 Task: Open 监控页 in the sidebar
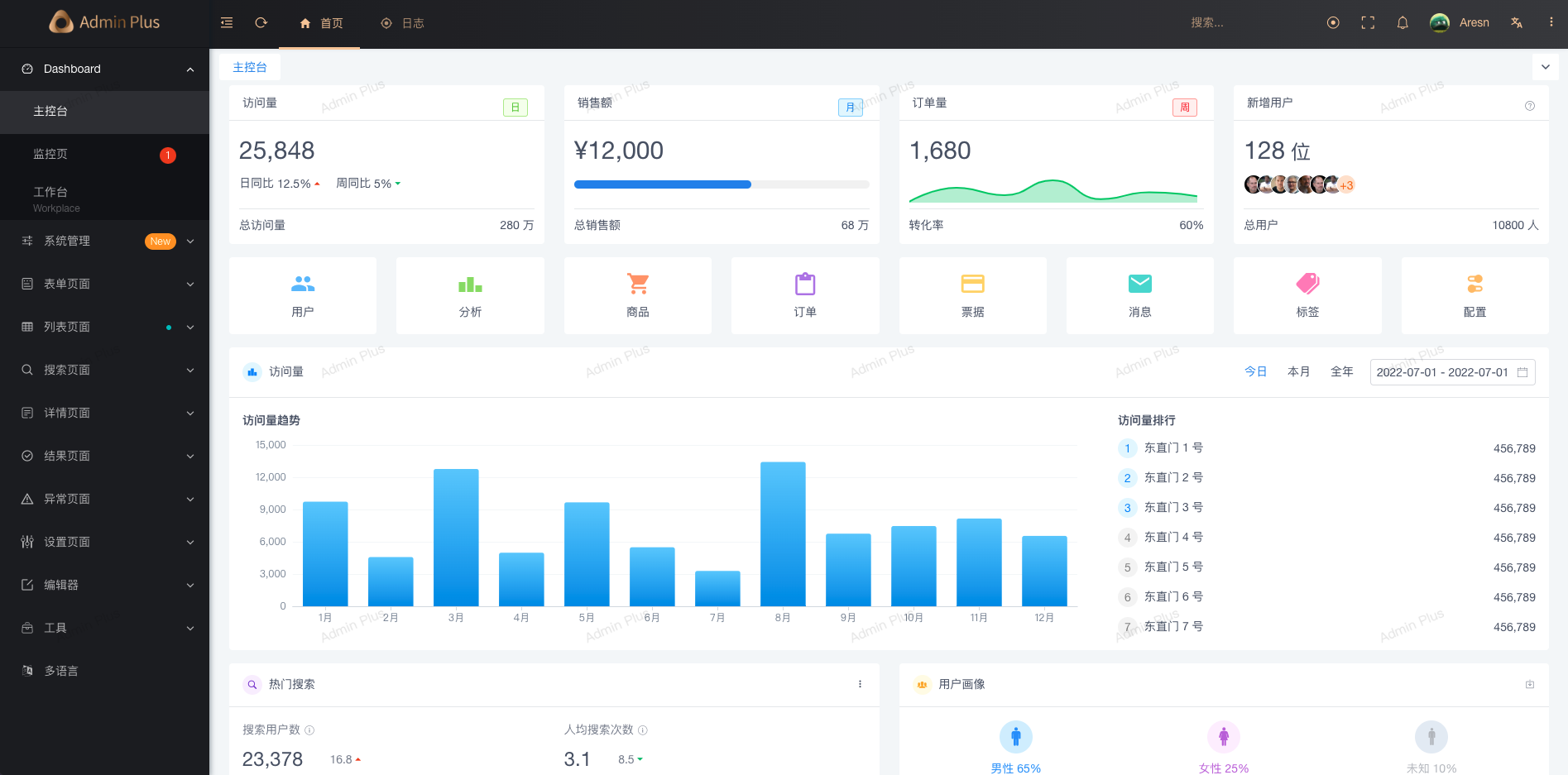[104, 155]
